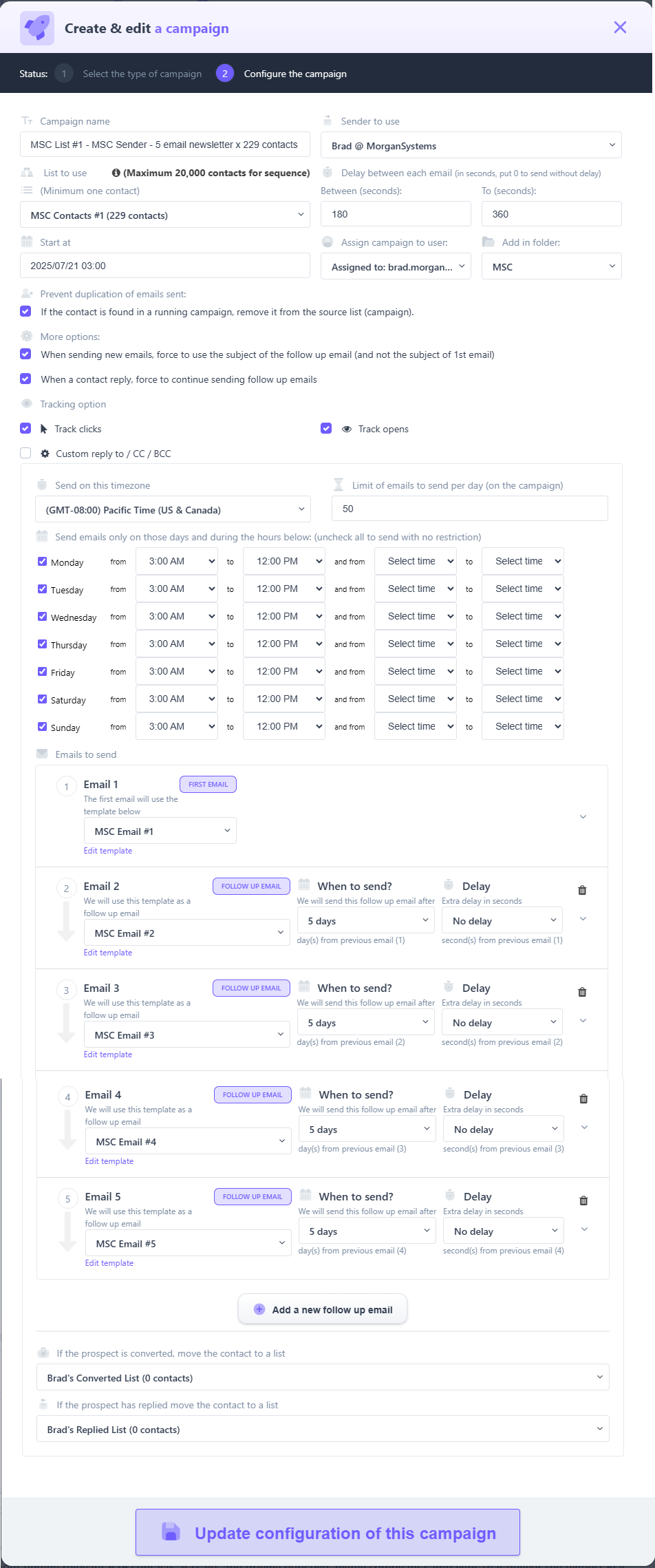This screenshot has width=655, height=1568.
Task: Remove Email 4 using trash icon
Action: [583, 1099]
